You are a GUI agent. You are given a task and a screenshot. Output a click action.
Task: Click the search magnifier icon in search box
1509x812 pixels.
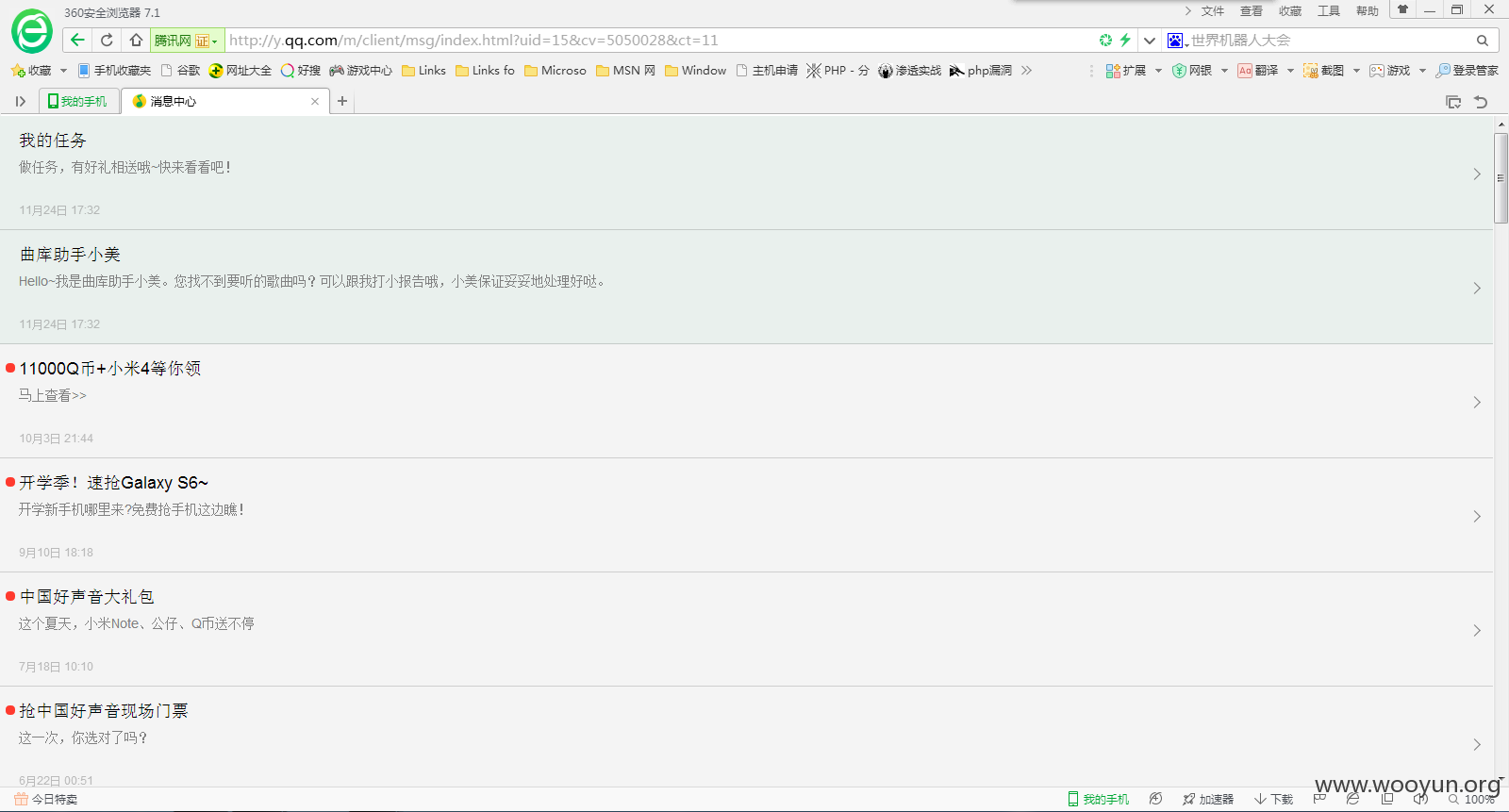pyautogui.click(x=1483, y=41)
